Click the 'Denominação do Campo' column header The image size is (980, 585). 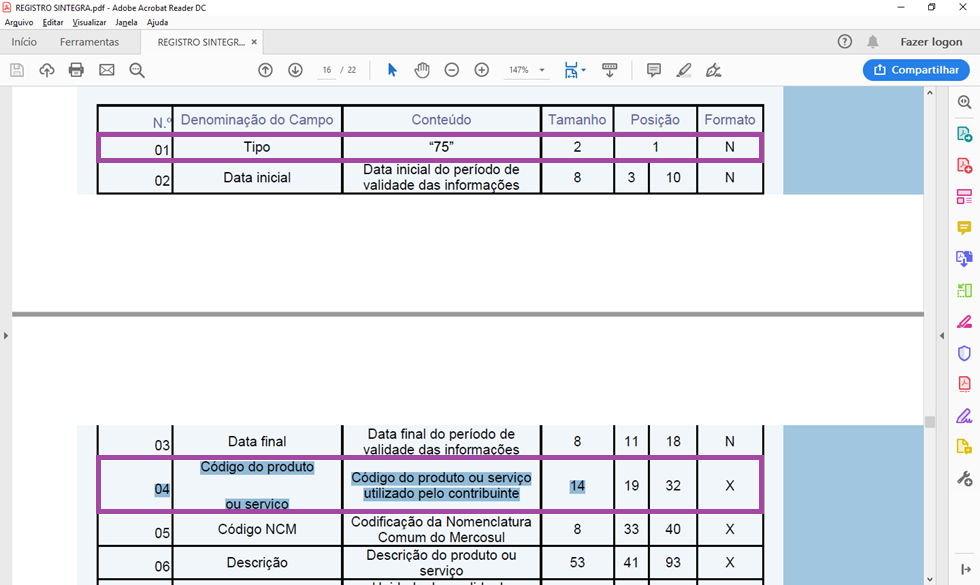(x=257, y=119)
